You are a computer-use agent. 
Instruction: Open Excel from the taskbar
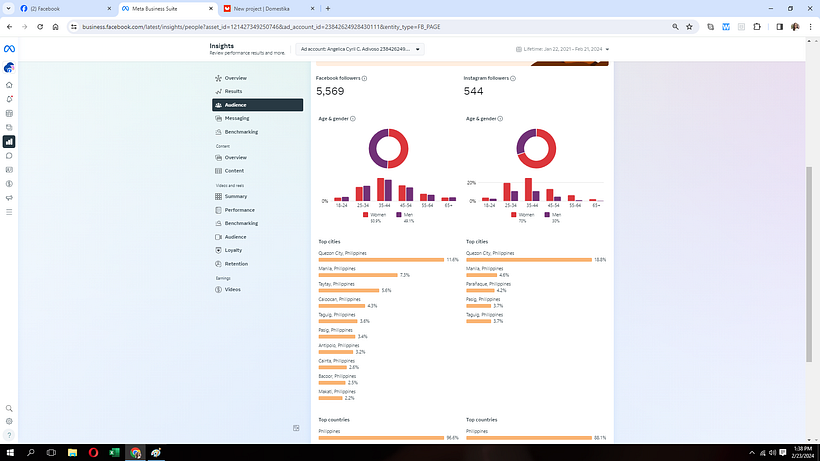pyautogui.click(x=114, y=453)
